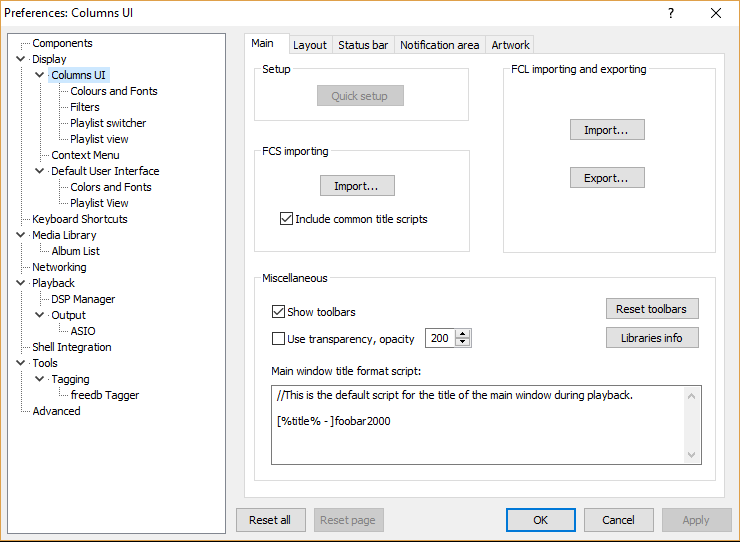The image size is (740, 542).
Task: Disable the Show toolbars checkbox
Action: click(279, 312)
